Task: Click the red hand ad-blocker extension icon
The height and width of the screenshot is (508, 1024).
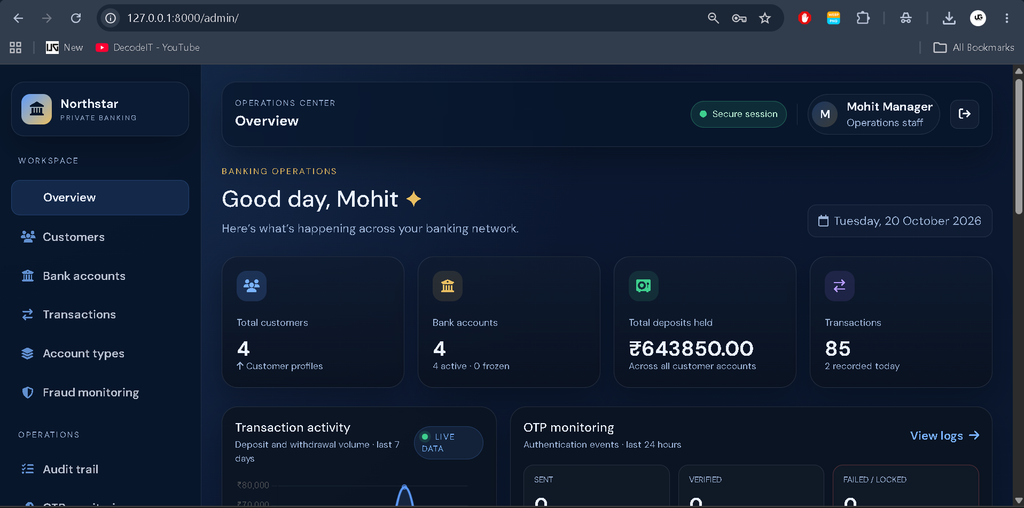Action: (805, 18)
